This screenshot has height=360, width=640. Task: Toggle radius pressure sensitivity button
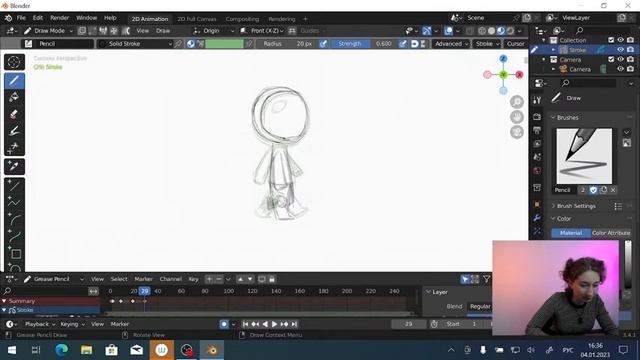[323, 44]
